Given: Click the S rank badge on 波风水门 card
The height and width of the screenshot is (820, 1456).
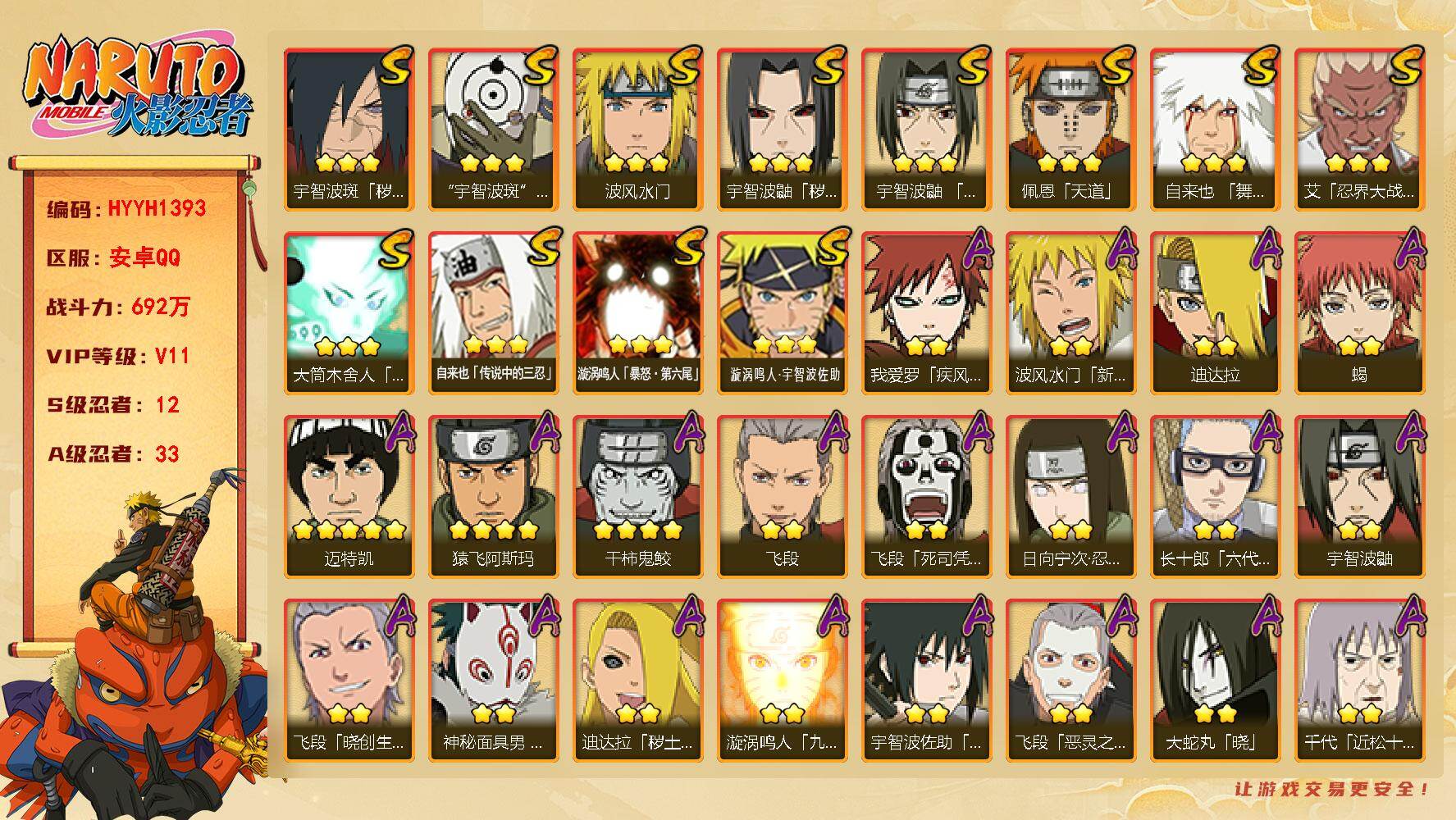Looking at the screenshot, I should [684, 67].
